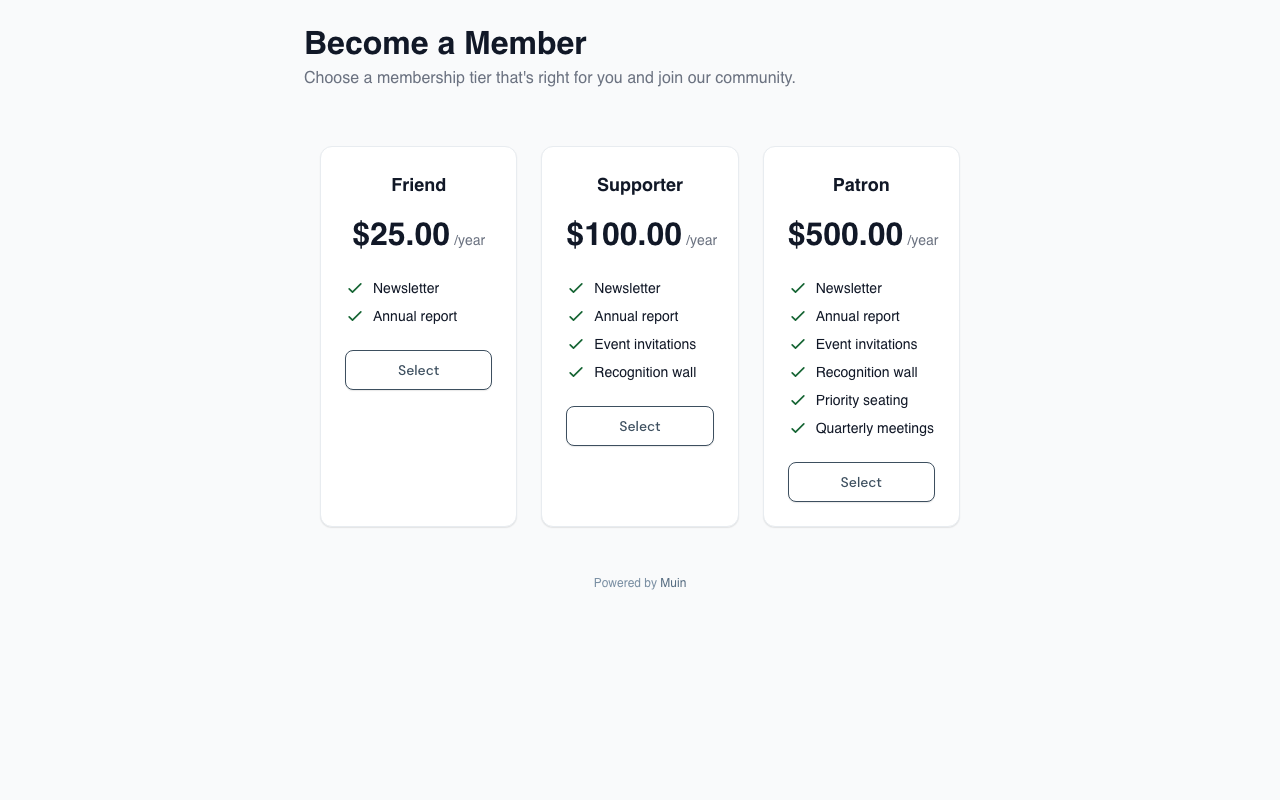Click the $25.00 price text

pyautogui.click(x=401, y=234)
